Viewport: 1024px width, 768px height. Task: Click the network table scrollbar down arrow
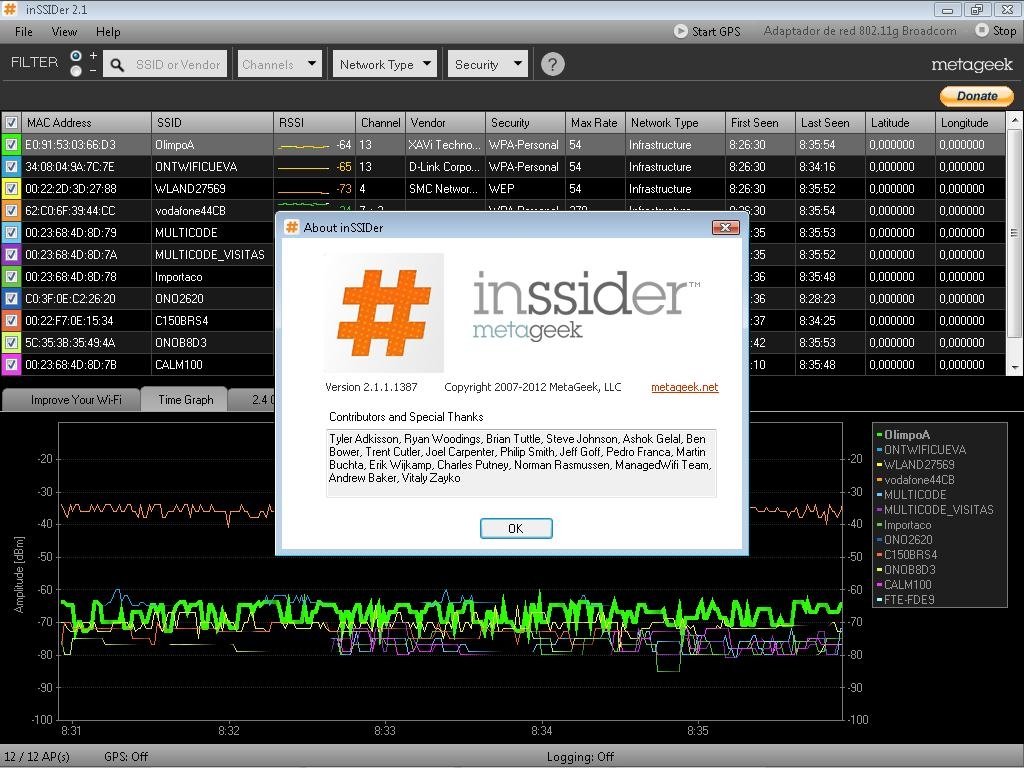pos(1014,368)
